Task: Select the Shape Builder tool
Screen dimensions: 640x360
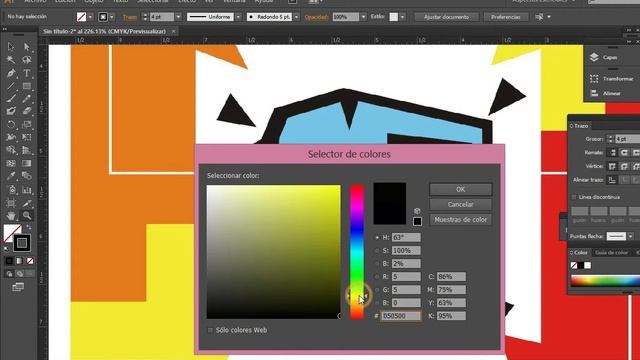Action: (x=11, y=150)
